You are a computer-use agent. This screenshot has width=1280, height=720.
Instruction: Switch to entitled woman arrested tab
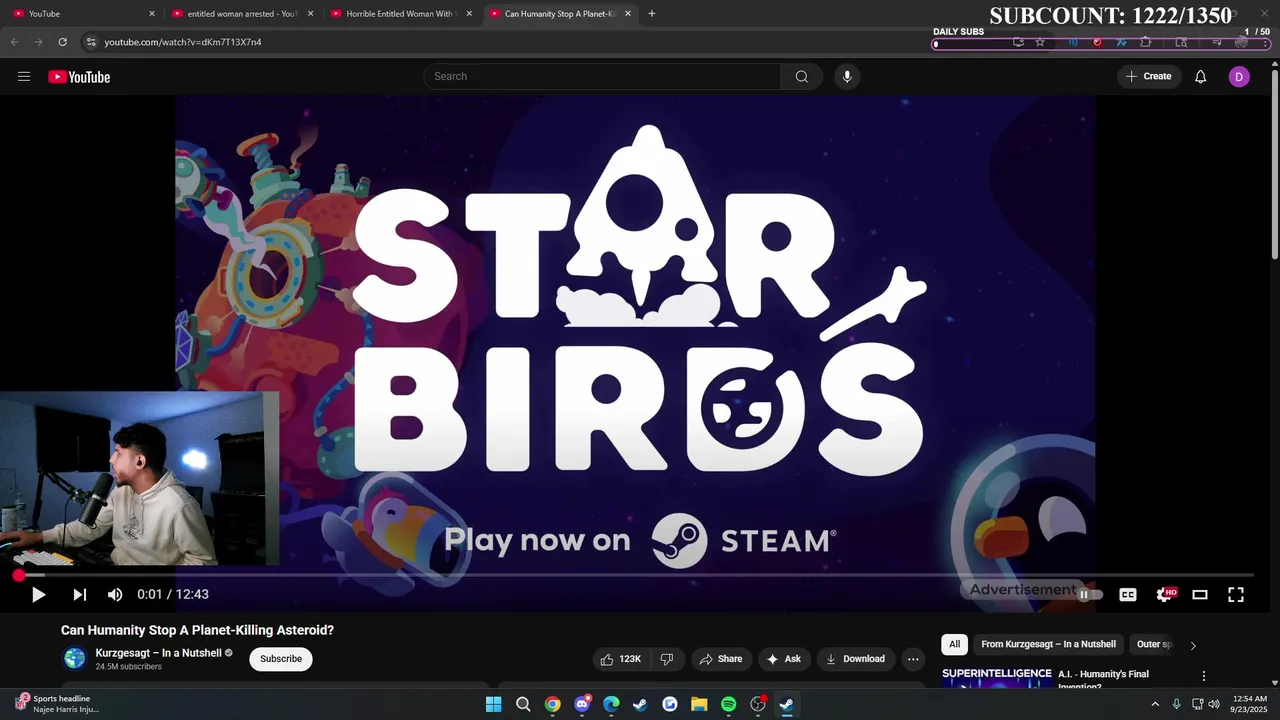[x=242, y=14]
